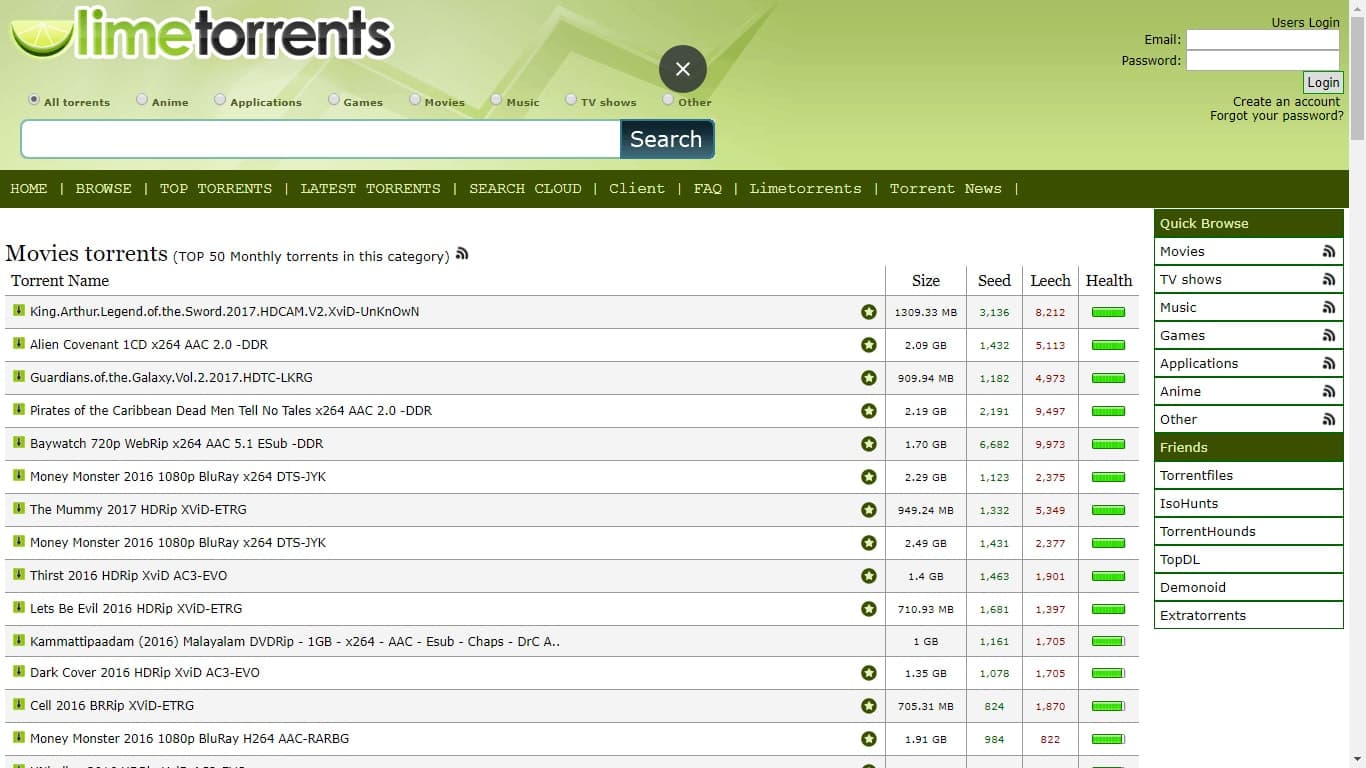1366x768 pixels.
Task: Select the Movies radio button filter
Action: click(415, 100)
